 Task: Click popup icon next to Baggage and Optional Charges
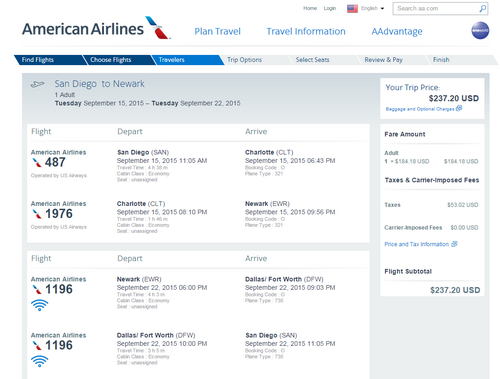point(459,108)
